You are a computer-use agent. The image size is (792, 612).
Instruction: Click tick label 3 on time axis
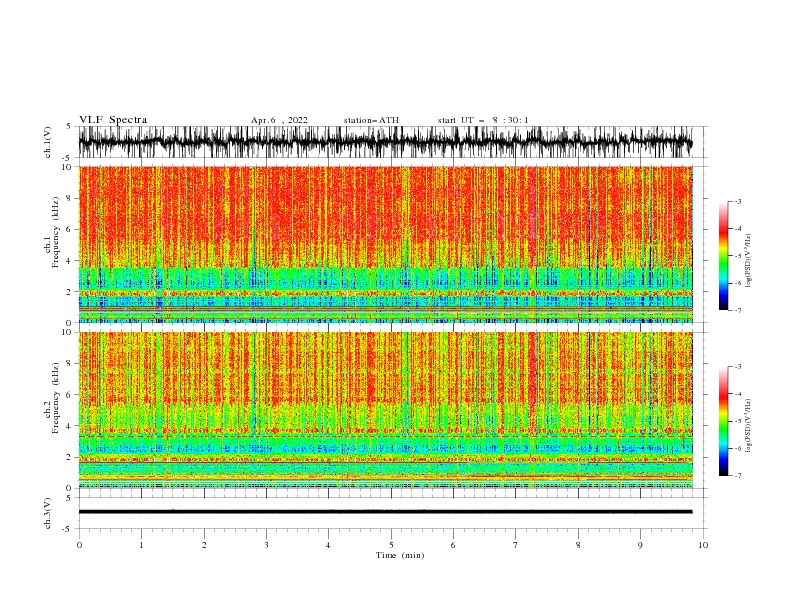pyautogui.click(x=266, y=545)
